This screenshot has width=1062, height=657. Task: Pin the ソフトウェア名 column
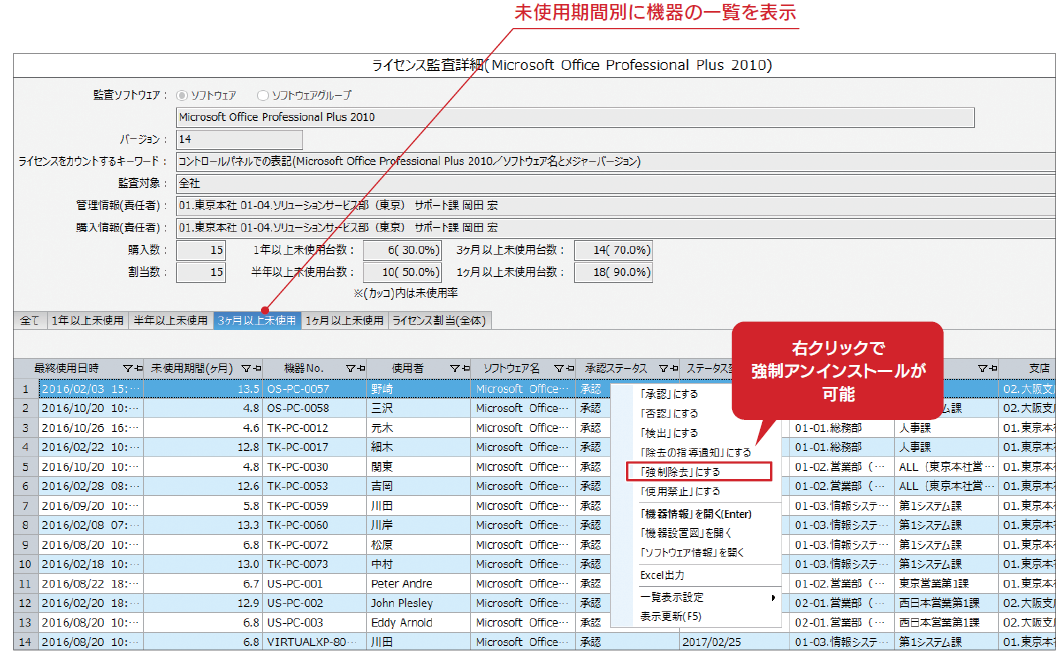569,368
